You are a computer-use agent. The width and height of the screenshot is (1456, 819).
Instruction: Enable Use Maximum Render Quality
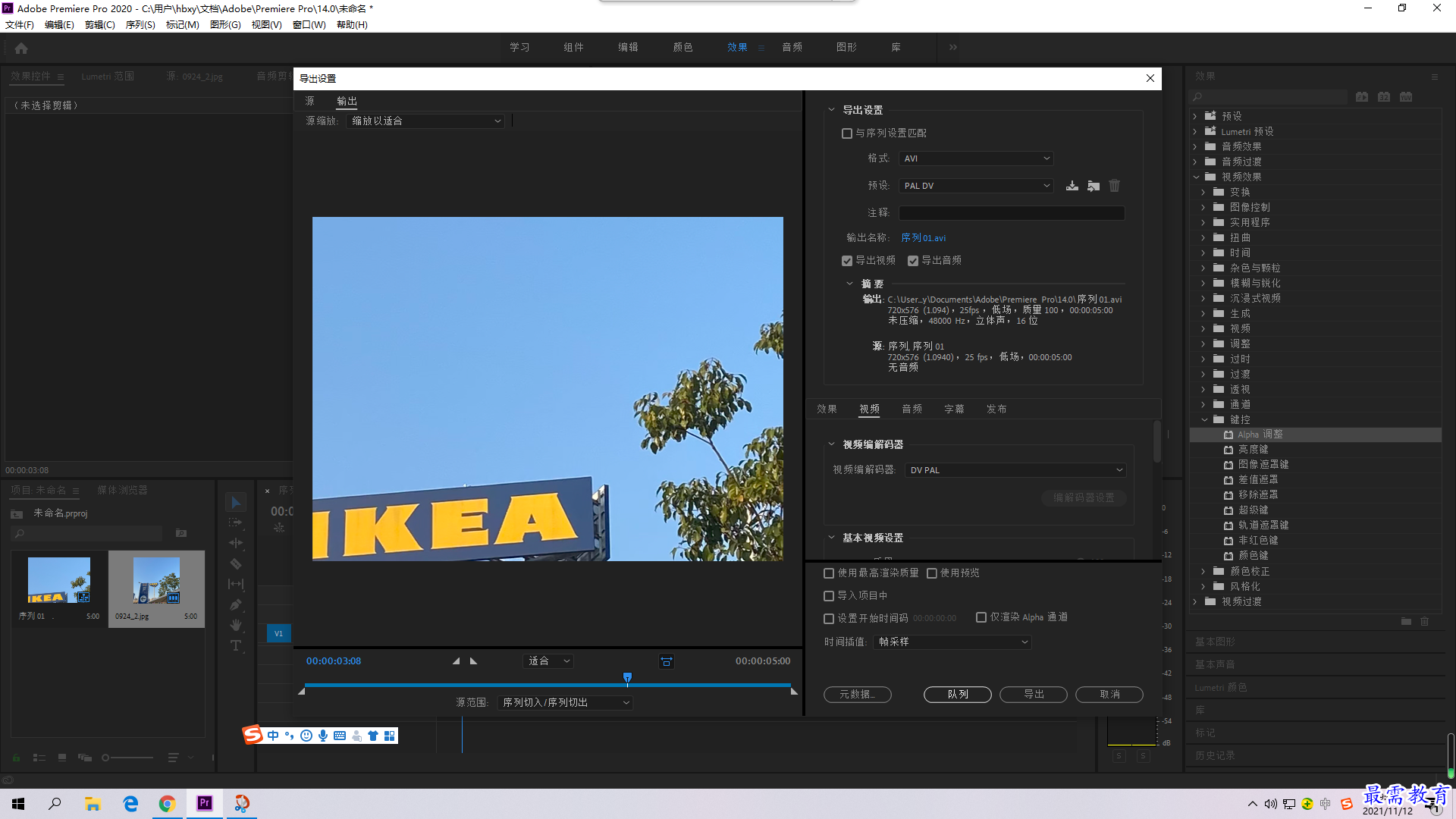click(x=829, y=573)
